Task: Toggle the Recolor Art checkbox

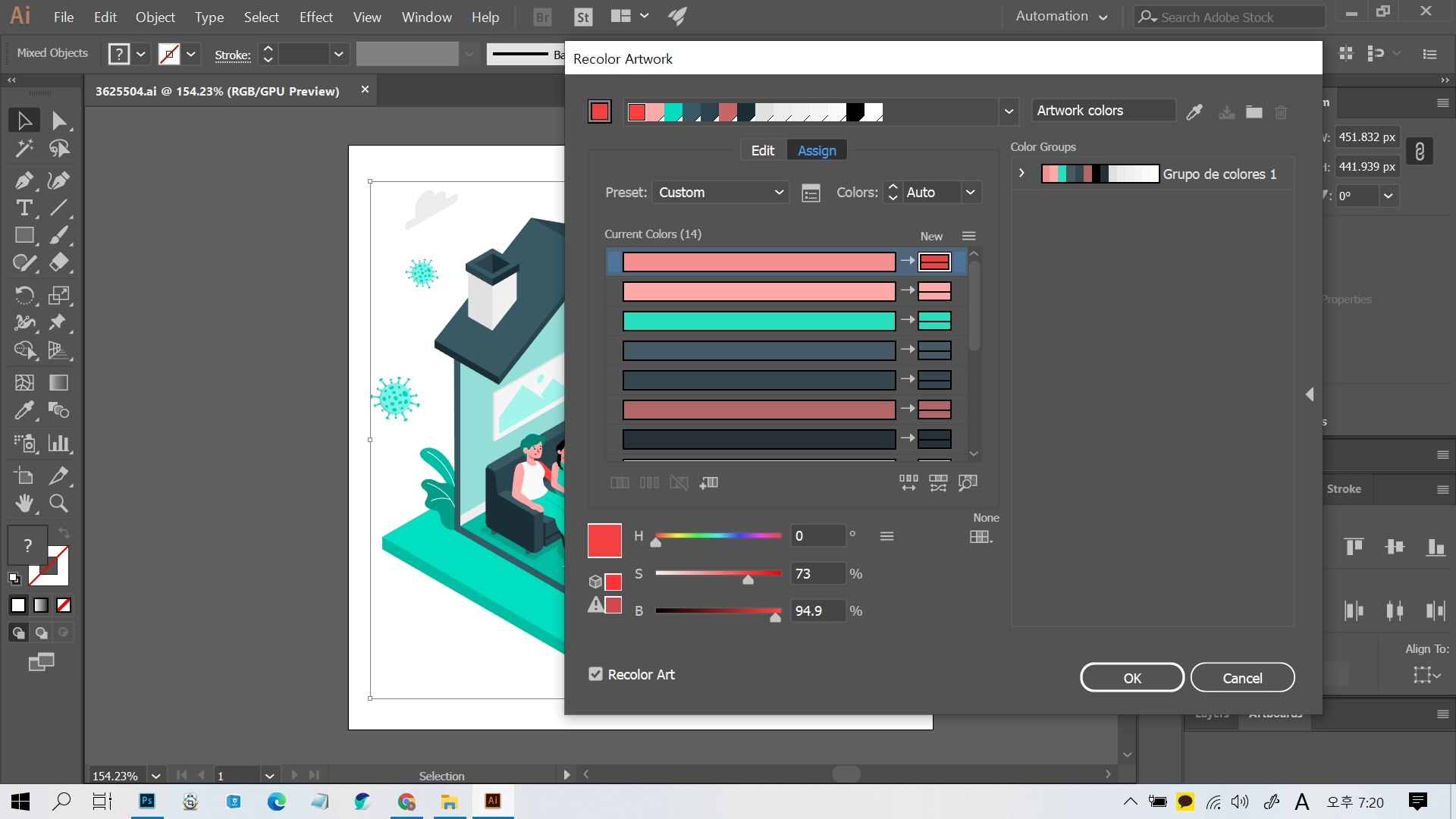Action: tap(596, 674)
